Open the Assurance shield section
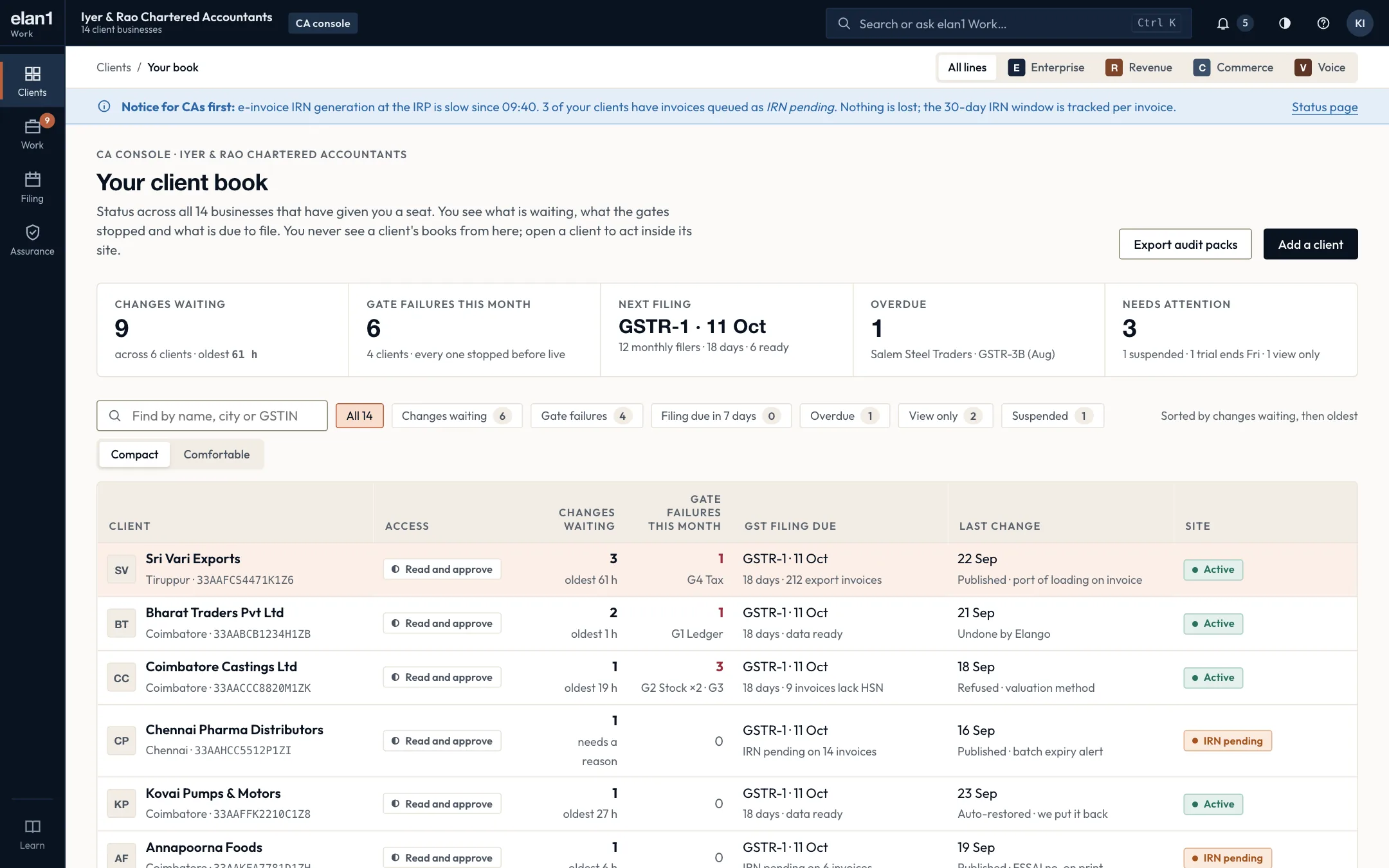This screenshot has height=868, width=1389. pos(32,240)
